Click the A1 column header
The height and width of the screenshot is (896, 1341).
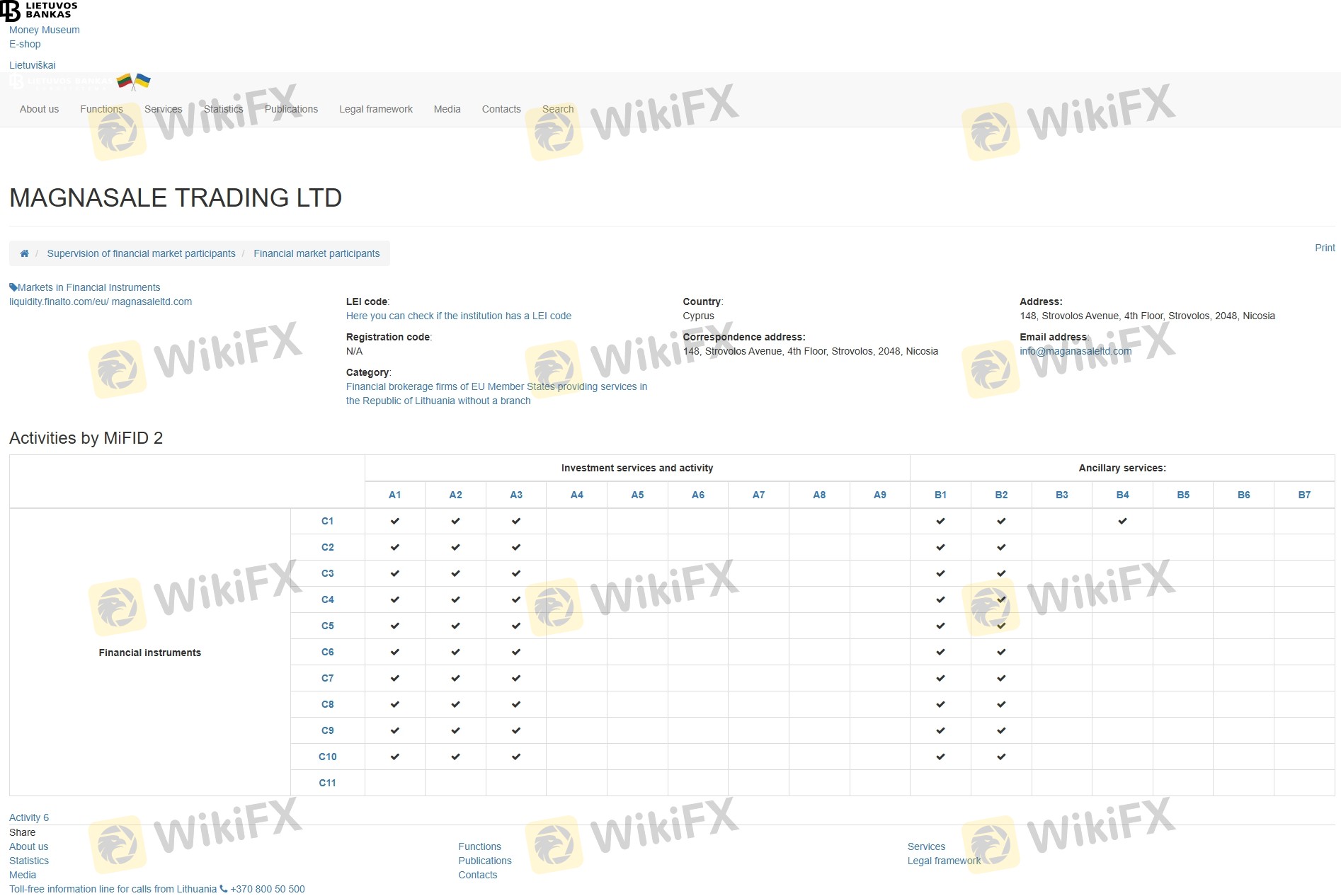tap(395, 495)
